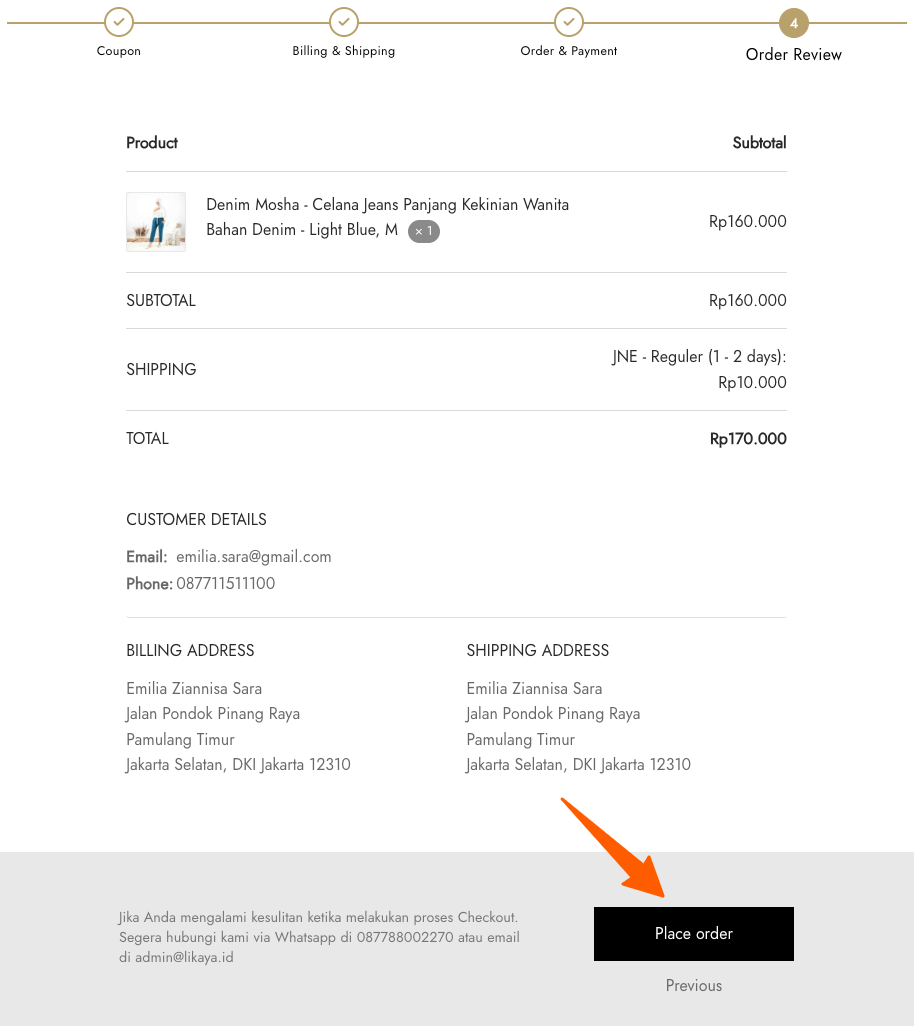Screen dimensions: 914x1026
Task: Click the Billing & Shipping checkmark circle
Action: pos(344,21)
